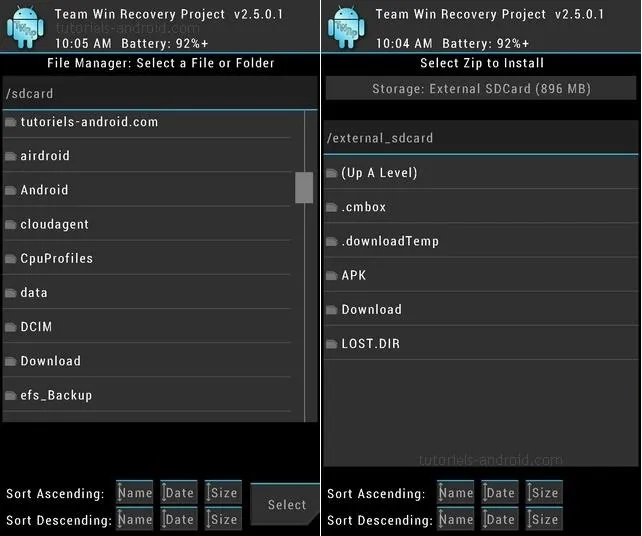Sort descending by Name in zip installer
642x536 pixels.
(456, 519)
